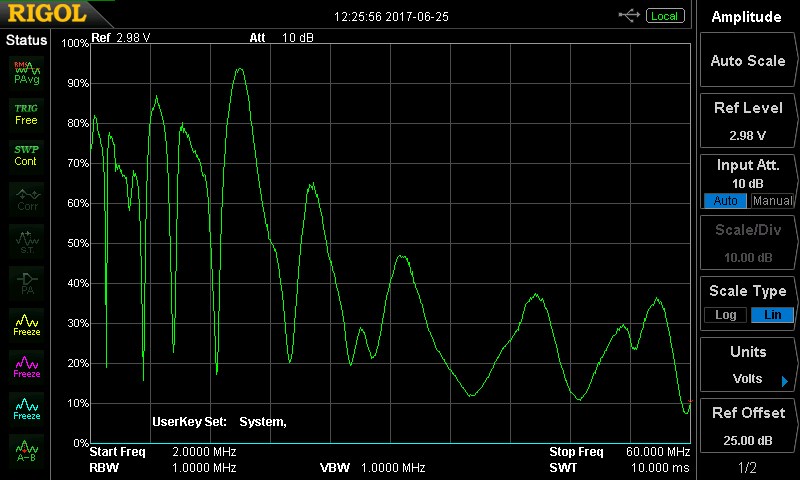
Task: Click the 1/2 menu page indicator
Action: pyautogui.click(x=747, y=467)
